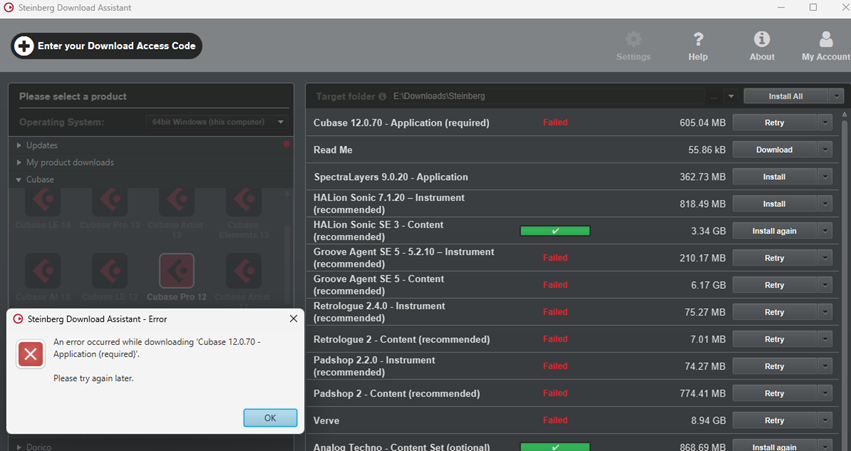Screen dimensions: 851x451
Task: Open dropdown arrow beside HALion Sonic SE 3 Install again
Action: (x=825, y=231)
